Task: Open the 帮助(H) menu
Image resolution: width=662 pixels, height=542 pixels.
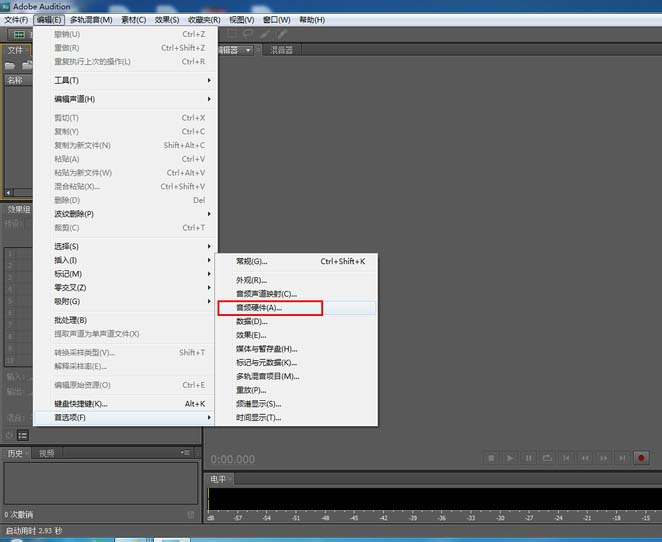Action: (x=312, y=20)
